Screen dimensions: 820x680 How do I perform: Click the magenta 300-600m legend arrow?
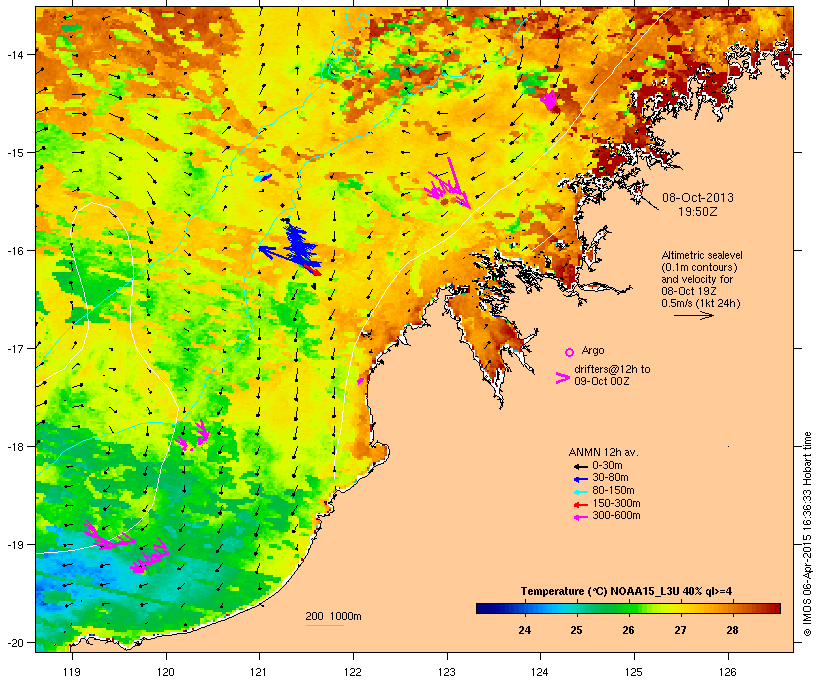pyautogui.click(x=580, y=517)
